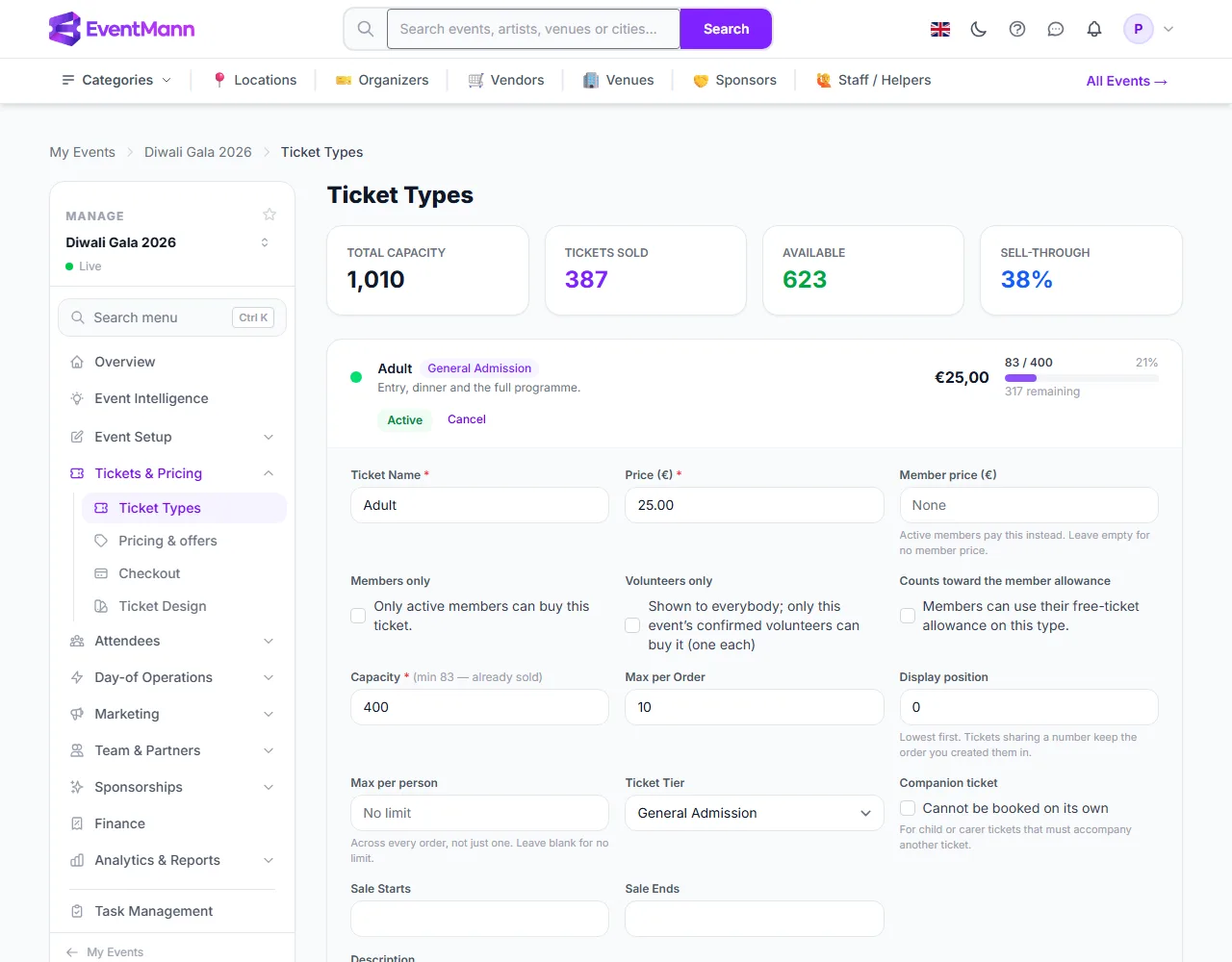
Task: Expand Day-of Operations
Action: tap(172, 677)
